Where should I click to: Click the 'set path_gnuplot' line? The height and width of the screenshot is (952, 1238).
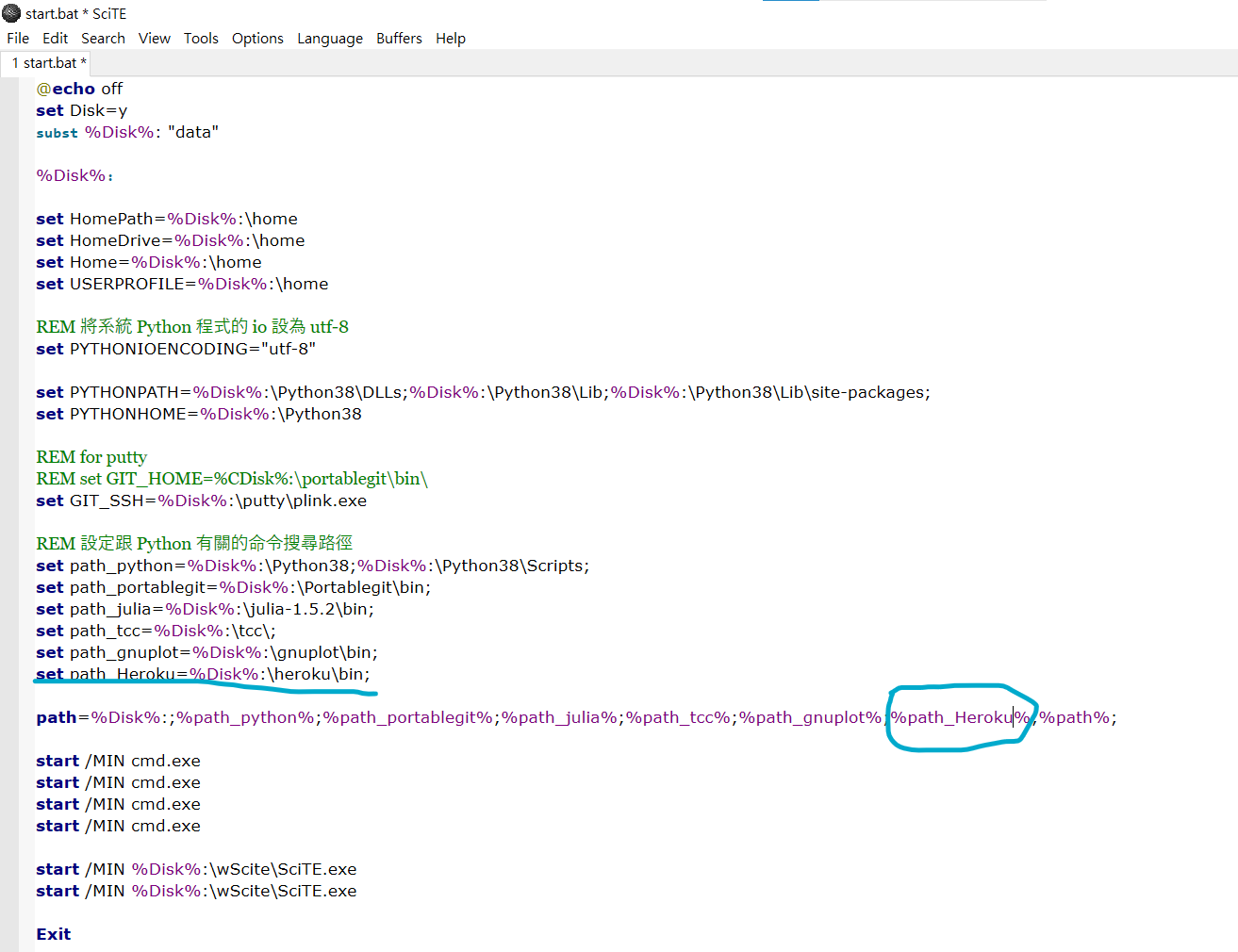click(207, 652)
